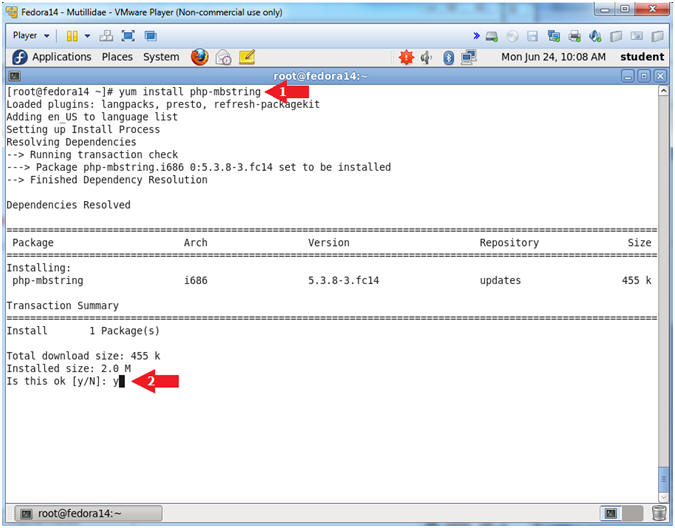The width and height of the screenshot is (675, 528).
Task: Click the 'Arch' column header text
Action: point(195,243)
